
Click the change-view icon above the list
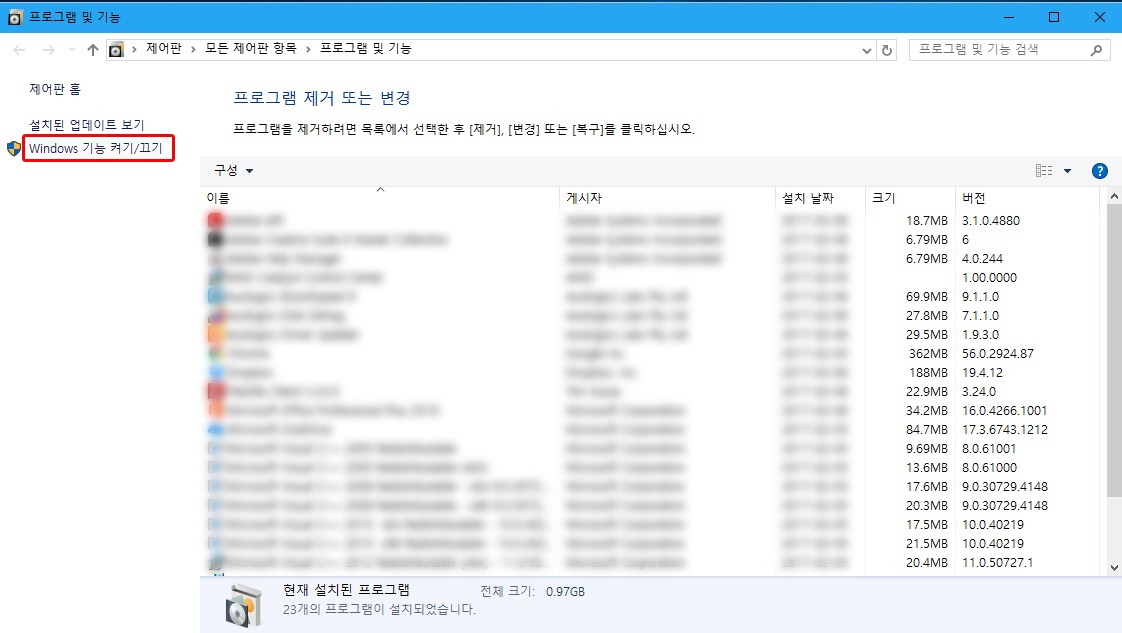[x=1046, y=170]
